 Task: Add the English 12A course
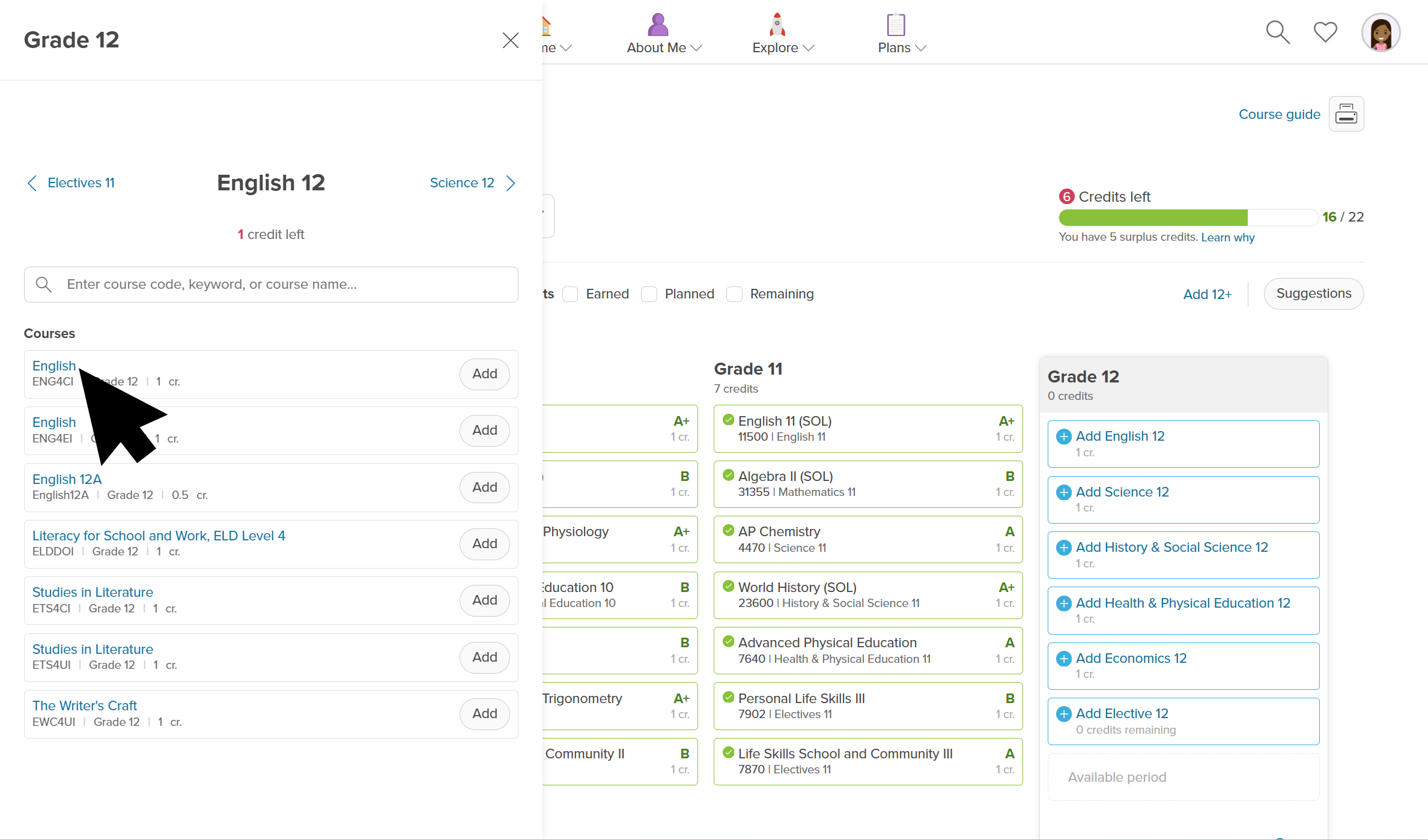484,487
